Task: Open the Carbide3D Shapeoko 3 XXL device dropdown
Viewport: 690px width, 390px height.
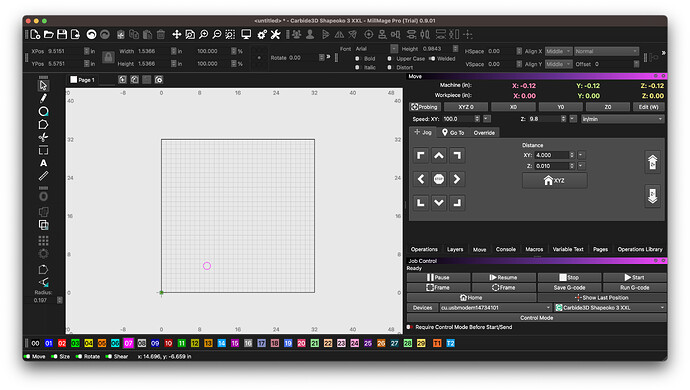Action: (610, 308)
